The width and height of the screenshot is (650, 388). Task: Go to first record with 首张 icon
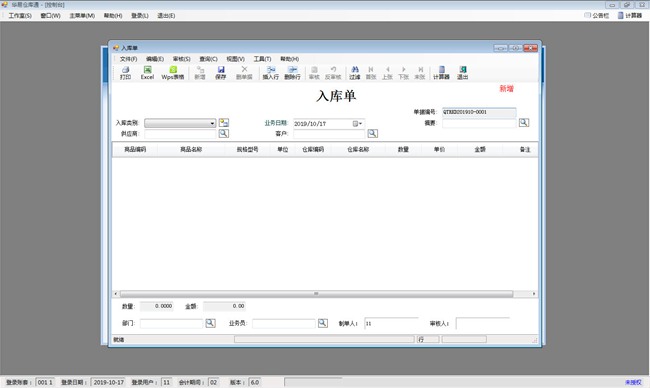[371, 73]
